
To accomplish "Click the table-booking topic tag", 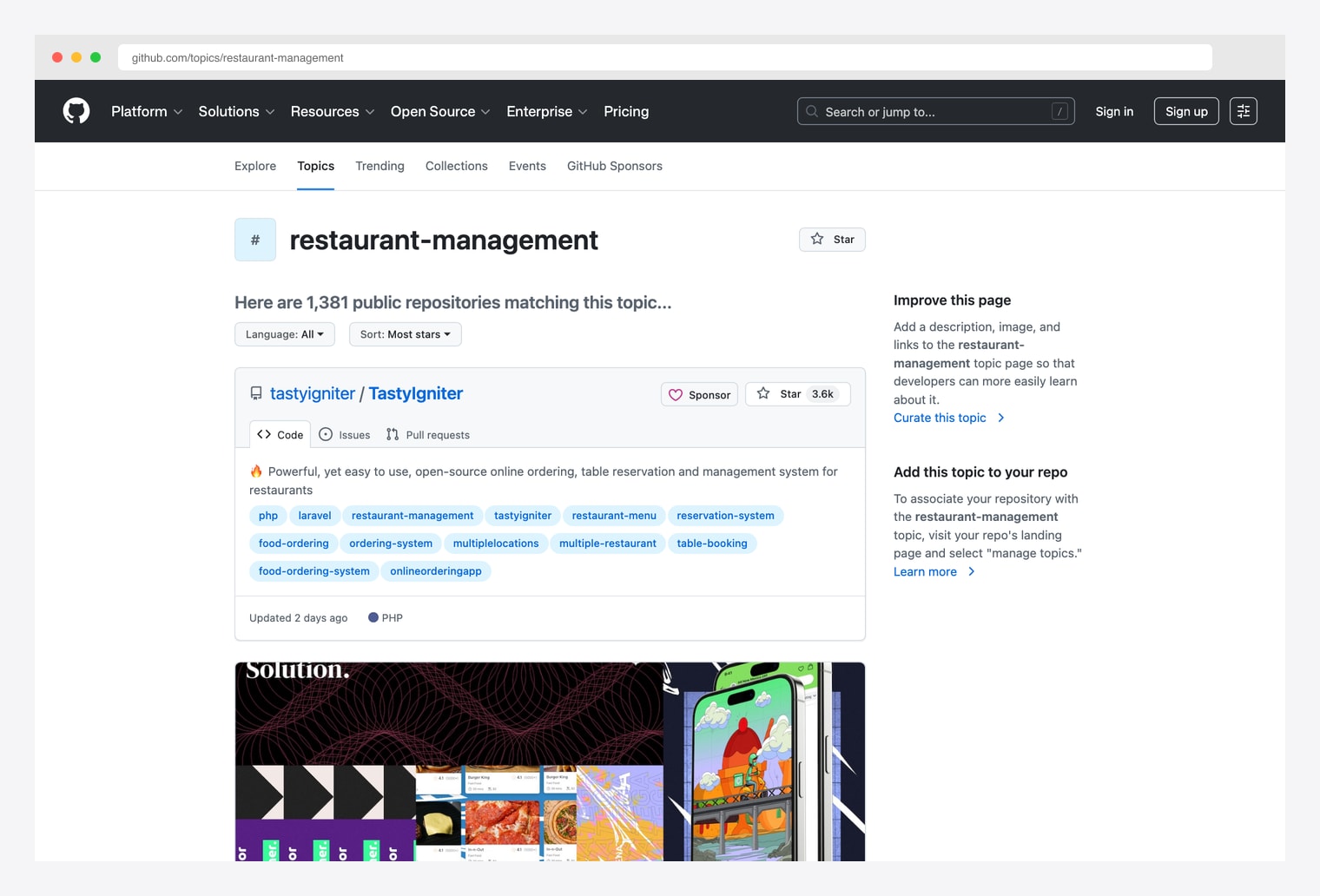I will coord(712,544).
